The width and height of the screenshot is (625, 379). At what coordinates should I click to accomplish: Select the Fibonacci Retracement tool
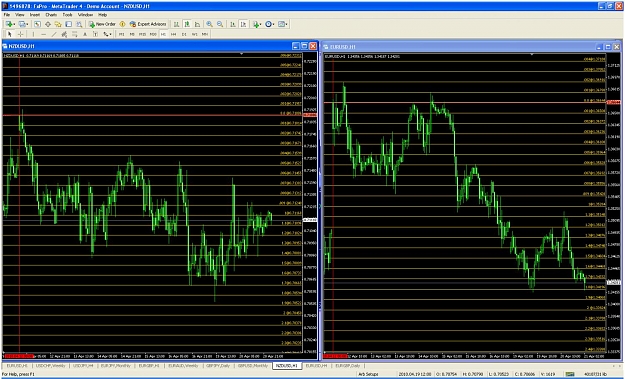(x=75, y=34)
